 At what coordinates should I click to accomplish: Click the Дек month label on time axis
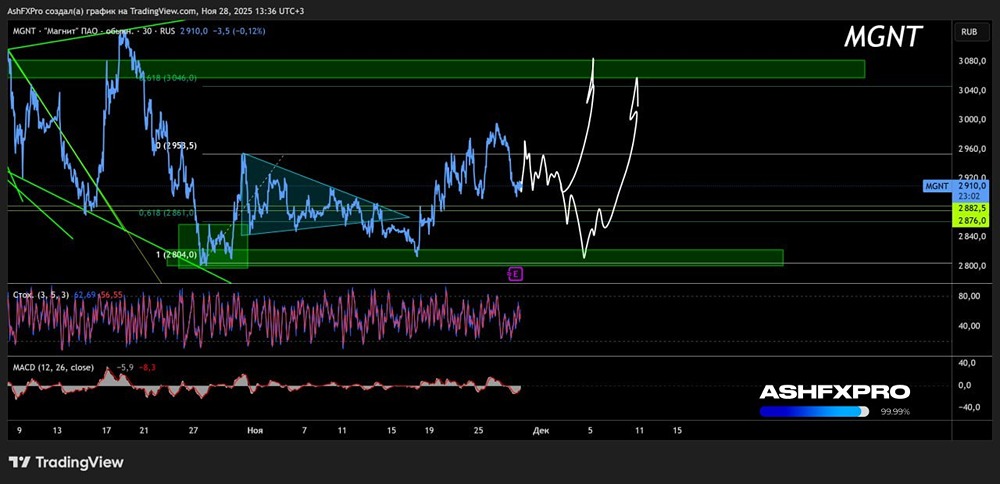click(x=541, y=430)
